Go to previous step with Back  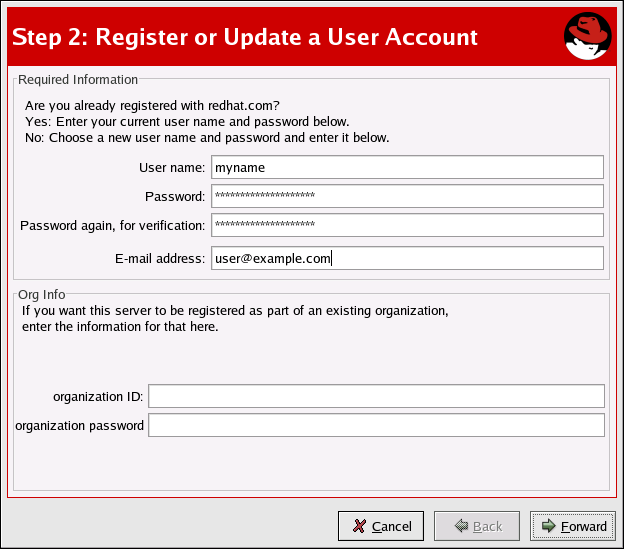pos(476,526)
